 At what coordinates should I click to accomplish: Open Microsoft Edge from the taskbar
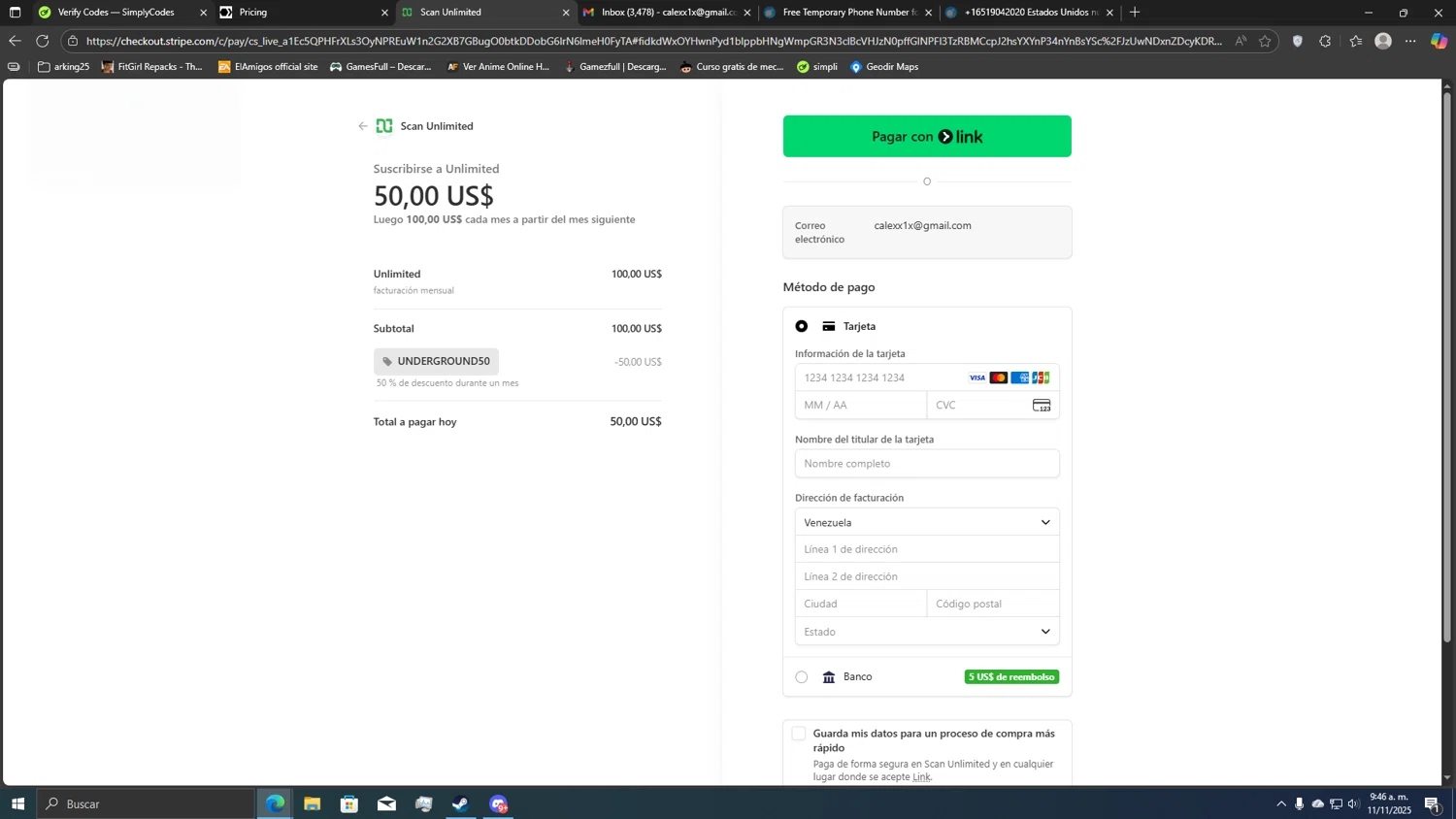pos(276,803)
